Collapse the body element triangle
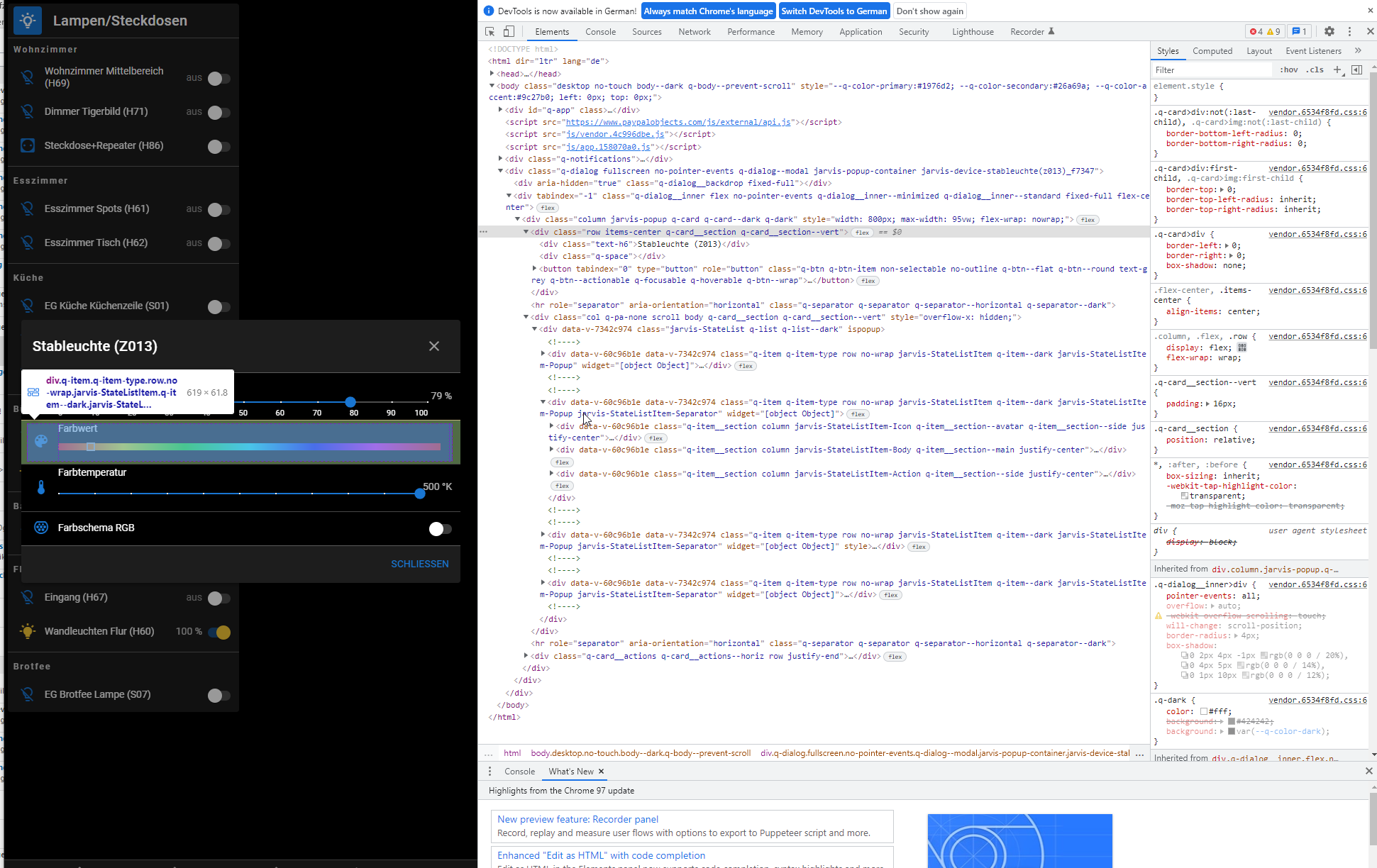This screenshot has height=868, width=1377. (492, 86)
